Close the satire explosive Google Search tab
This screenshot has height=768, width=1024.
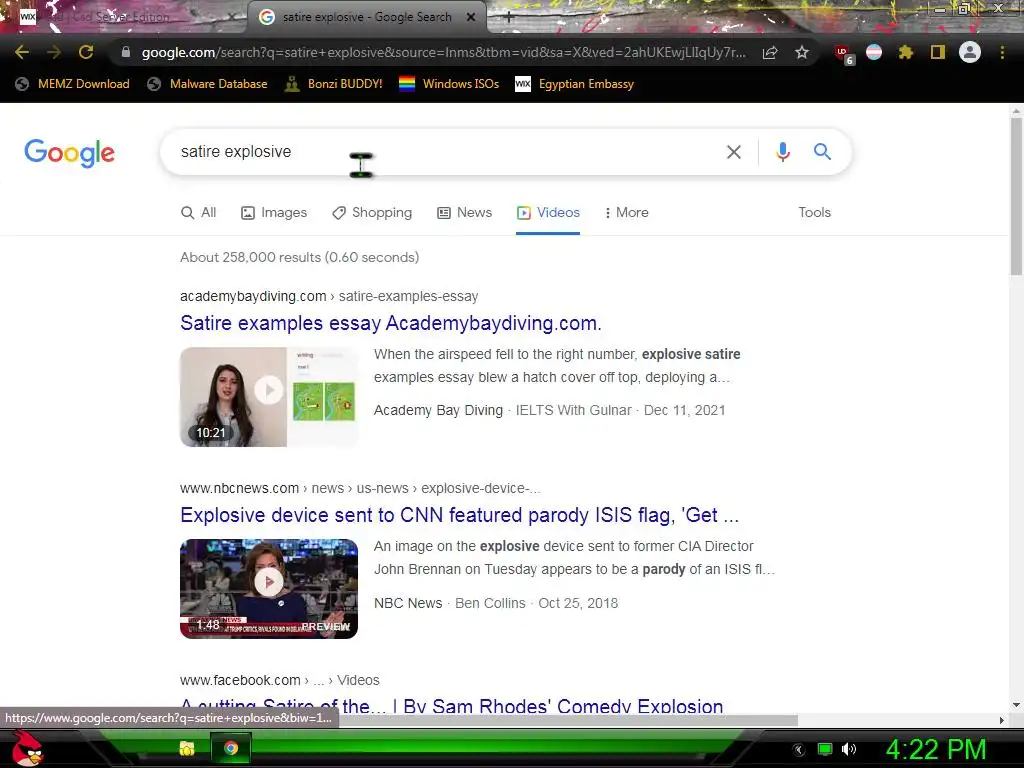471,18
